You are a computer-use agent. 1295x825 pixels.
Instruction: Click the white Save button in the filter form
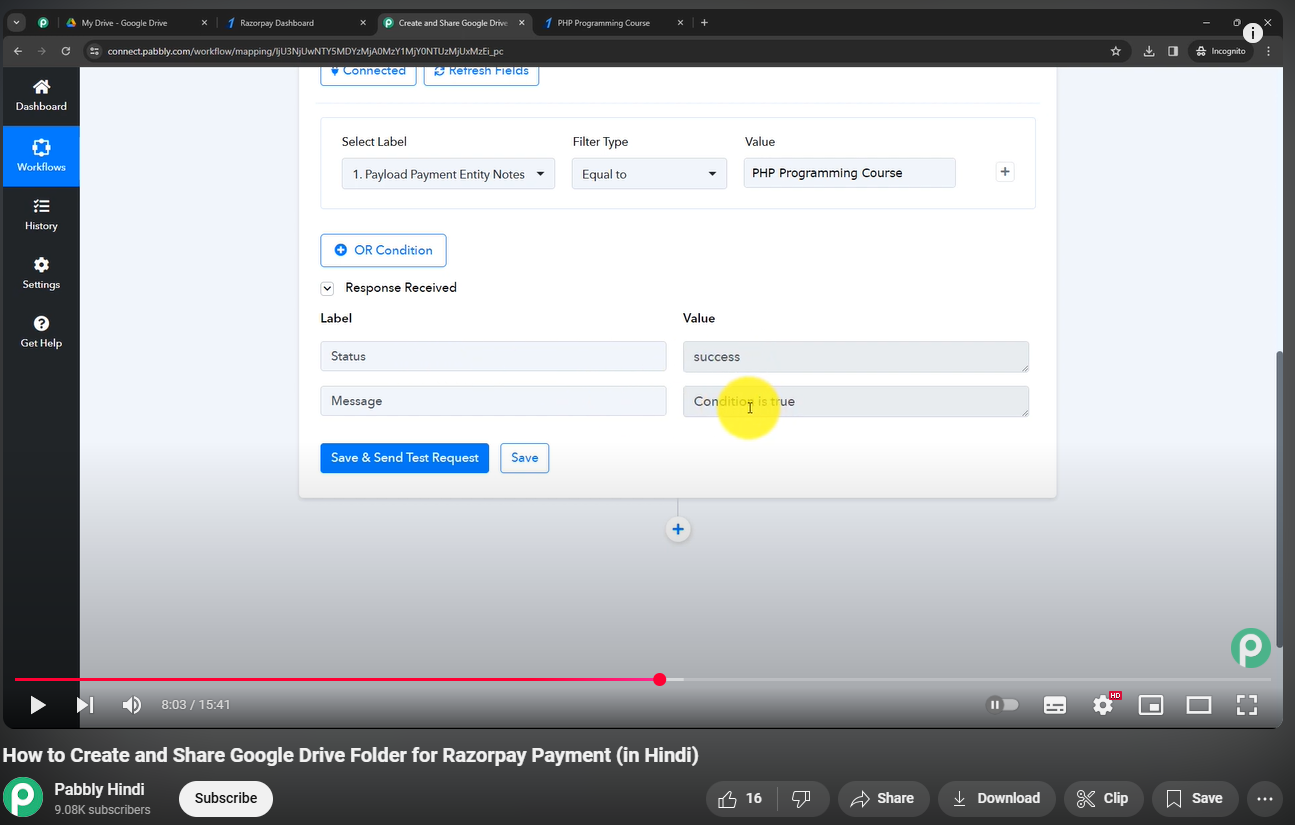coord(525,458)
